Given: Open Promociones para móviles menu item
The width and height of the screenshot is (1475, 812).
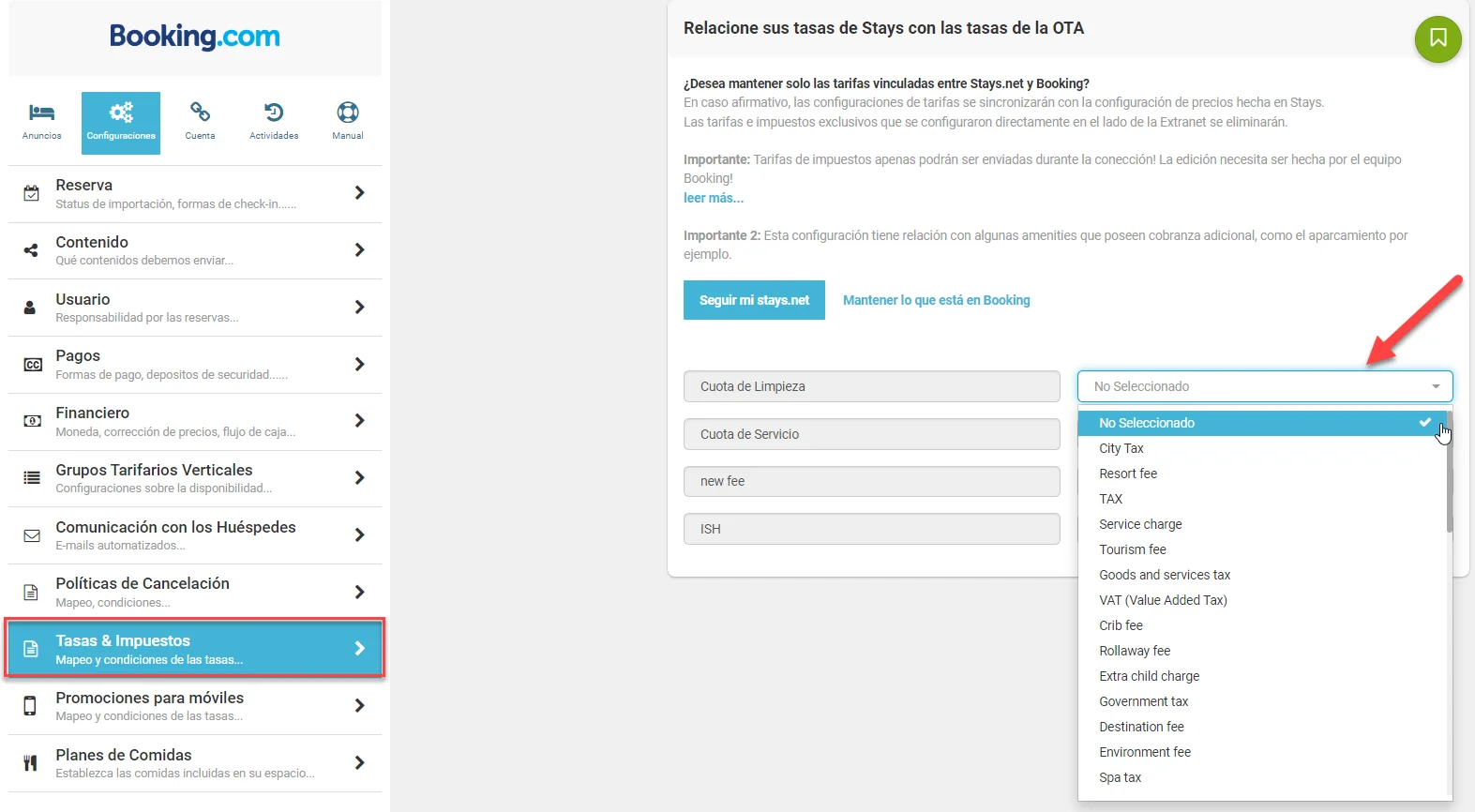Looking at the screenshot, I should [195, 706].
